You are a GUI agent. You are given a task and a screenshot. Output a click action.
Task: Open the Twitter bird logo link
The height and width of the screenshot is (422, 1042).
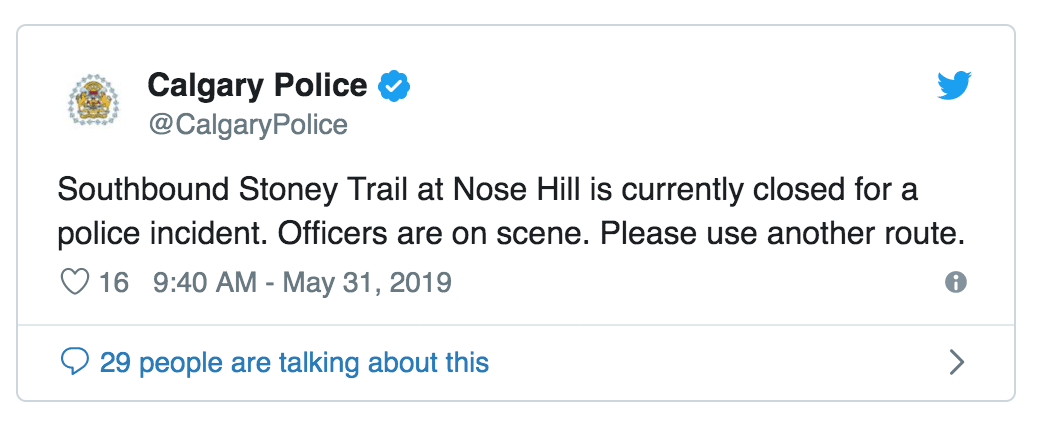coord(954,86)
